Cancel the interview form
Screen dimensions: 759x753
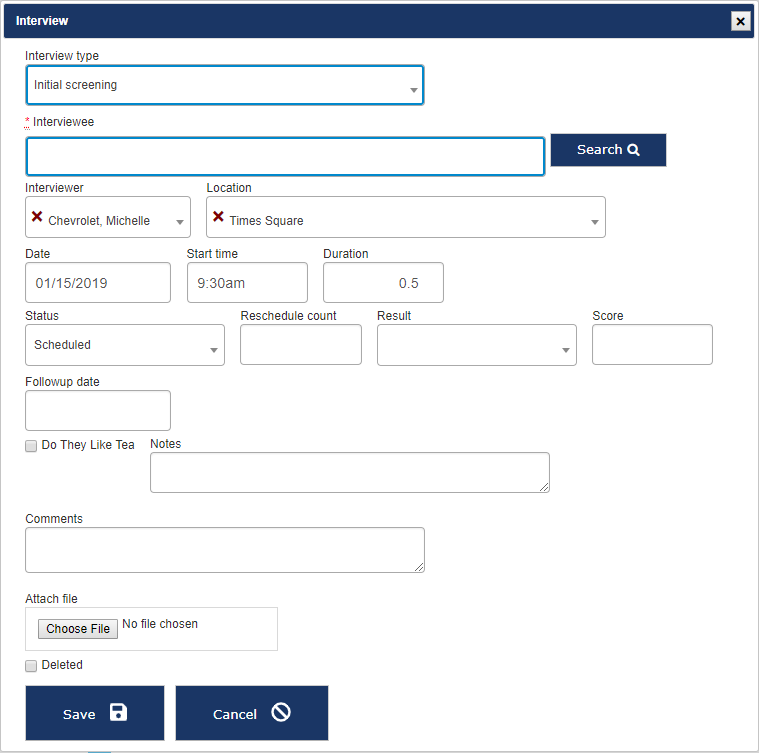tap(251, 713)
